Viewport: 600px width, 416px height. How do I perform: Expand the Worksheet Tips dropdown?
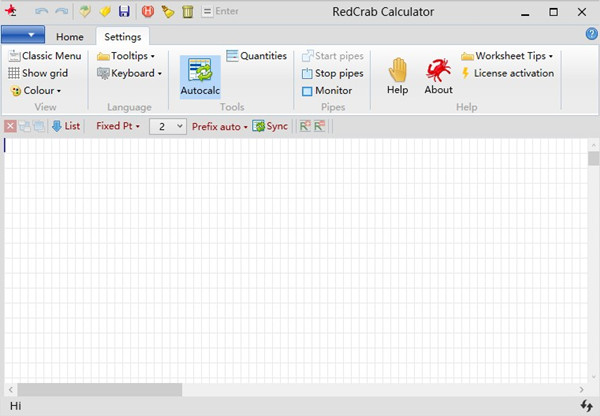point(507,56)
